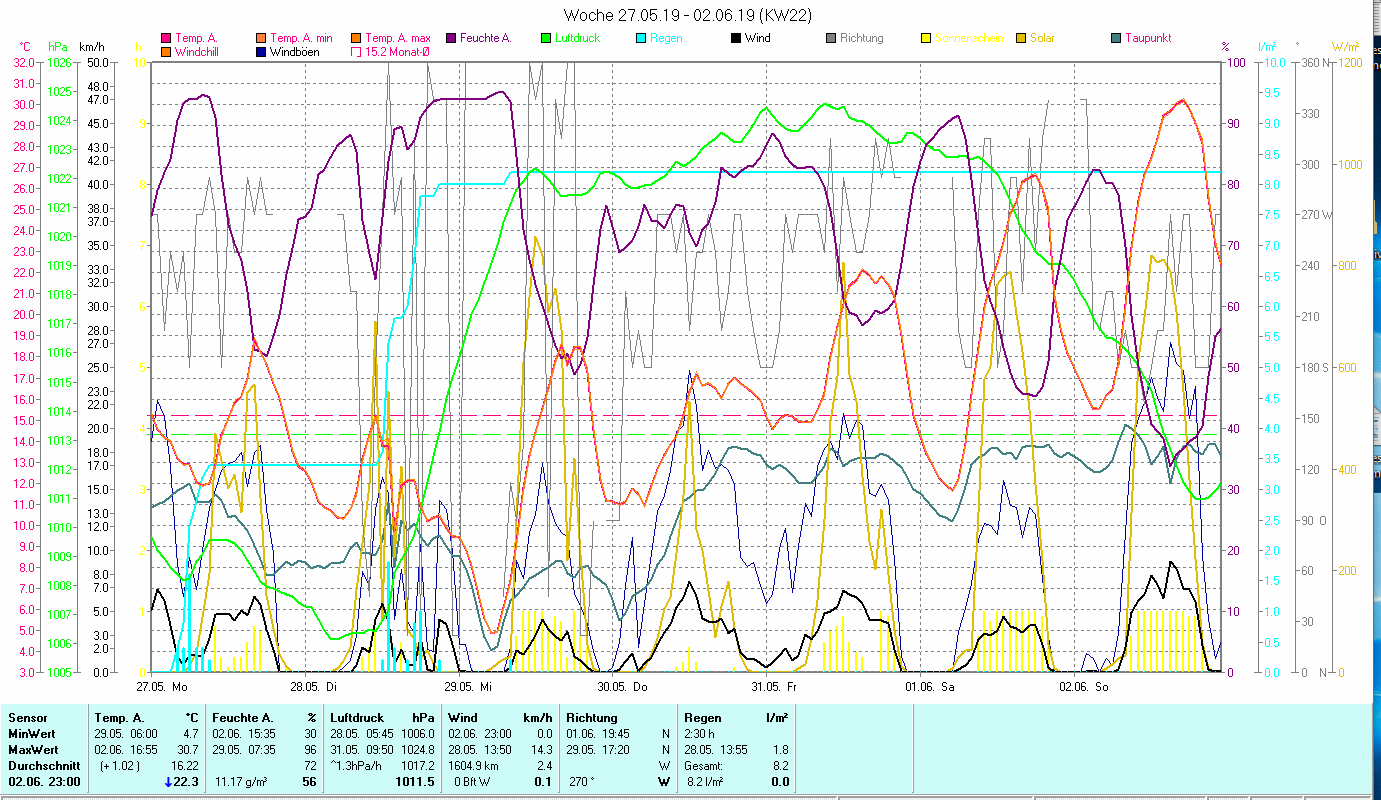Click the teal Taupunkt legend swatch
The height and width of the screenshot is (800, 1381).
(1116, 39)
